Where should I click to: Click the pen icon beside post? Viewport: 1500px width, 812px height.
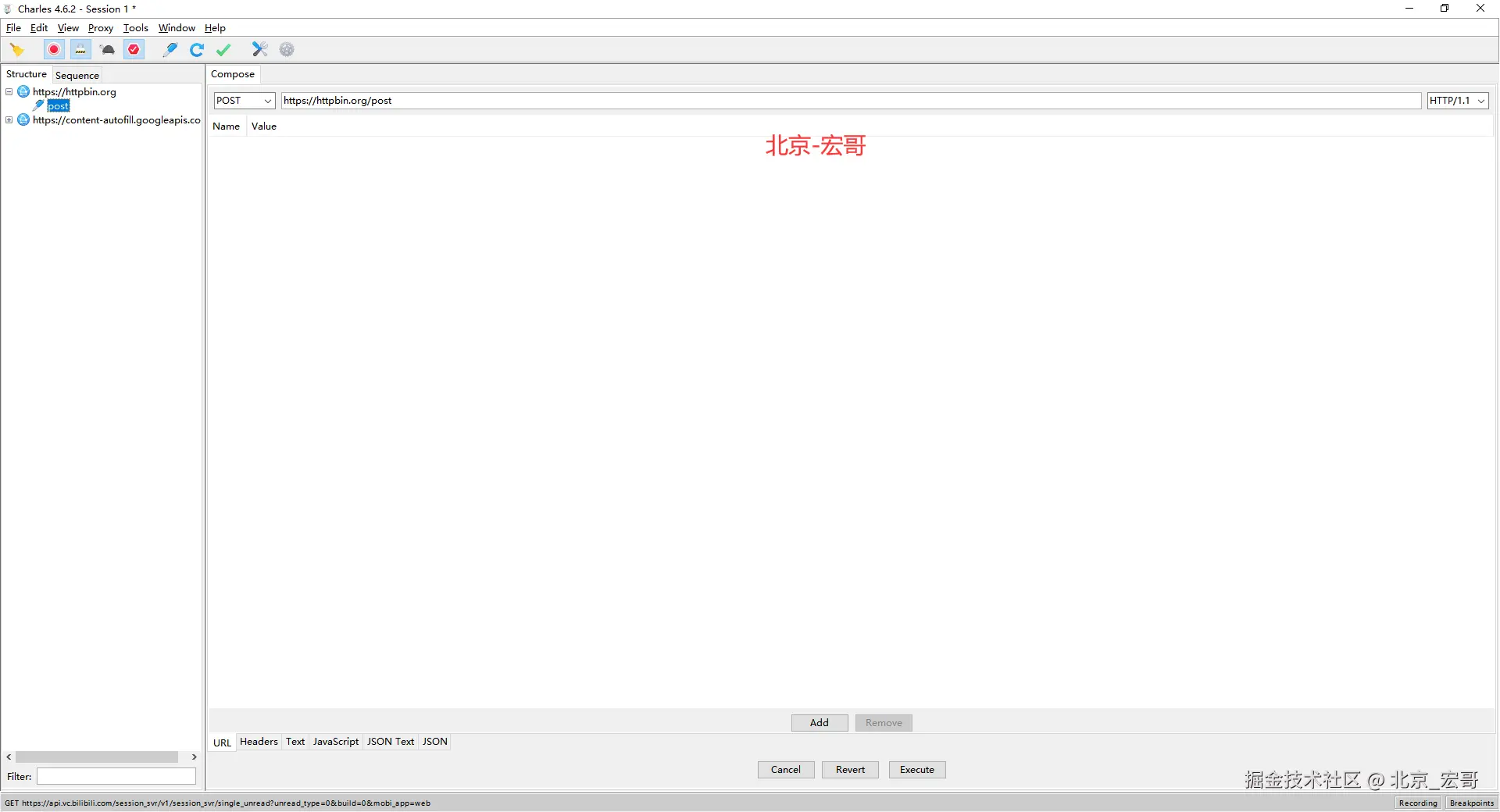(x=38, y=105)
